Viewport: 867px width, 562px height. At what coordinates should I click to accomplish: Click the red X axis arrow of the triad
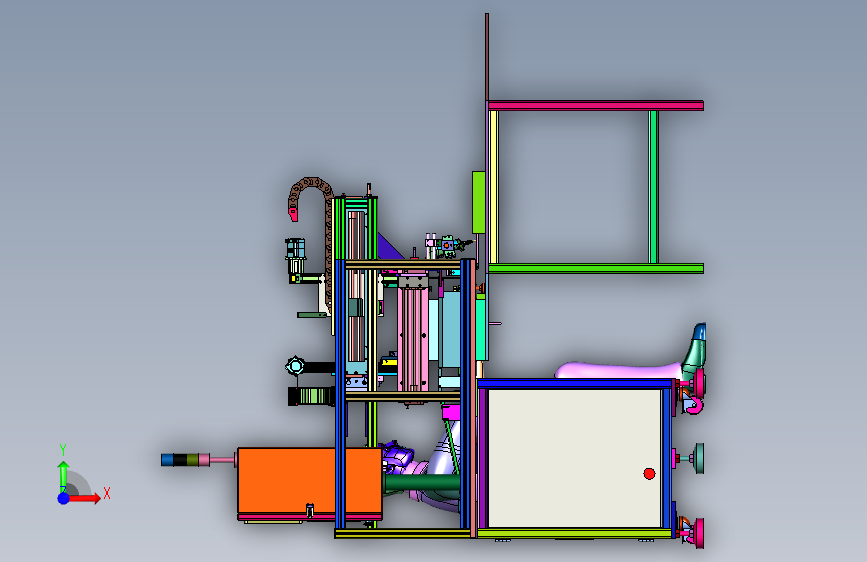point(84,498)
